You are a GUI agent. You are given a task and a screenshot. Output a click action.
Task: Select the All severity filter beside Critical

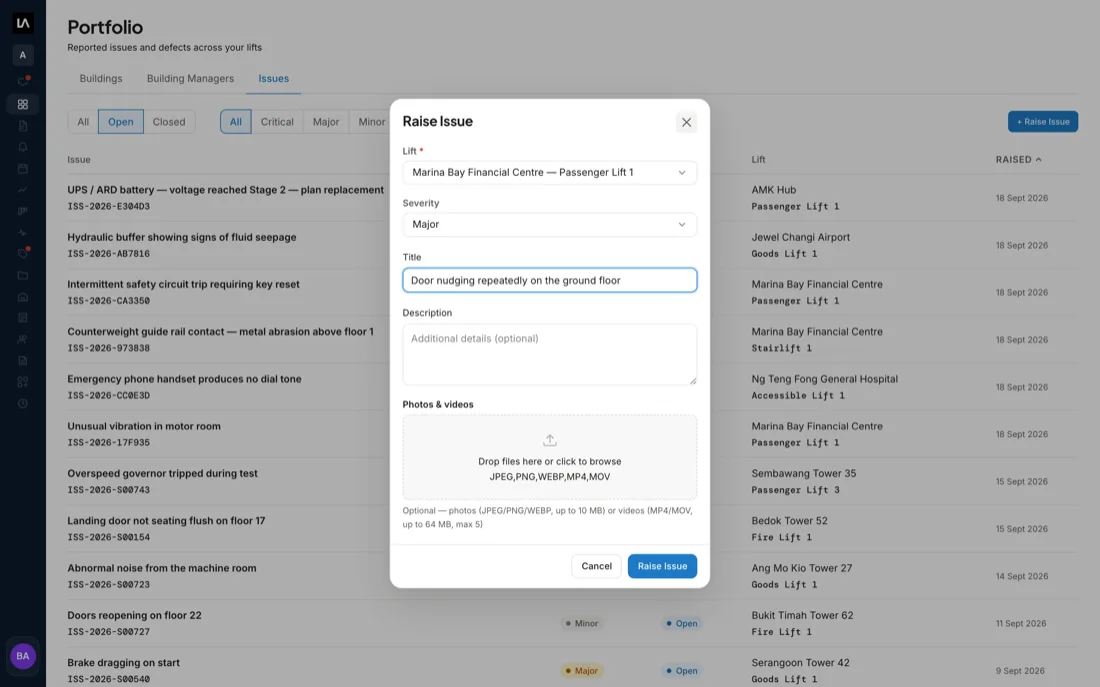click(236, 121)
